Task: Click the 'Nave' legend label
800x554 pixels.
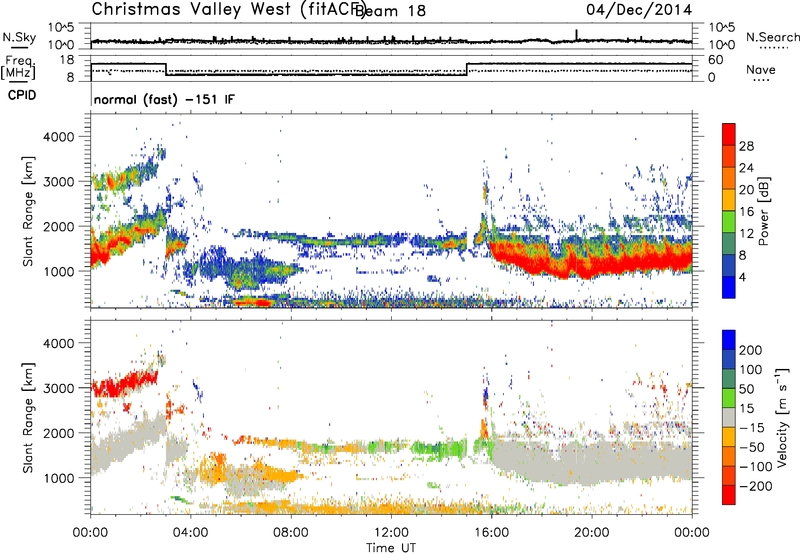Action: pyautogui.click(x=761, y=70)
